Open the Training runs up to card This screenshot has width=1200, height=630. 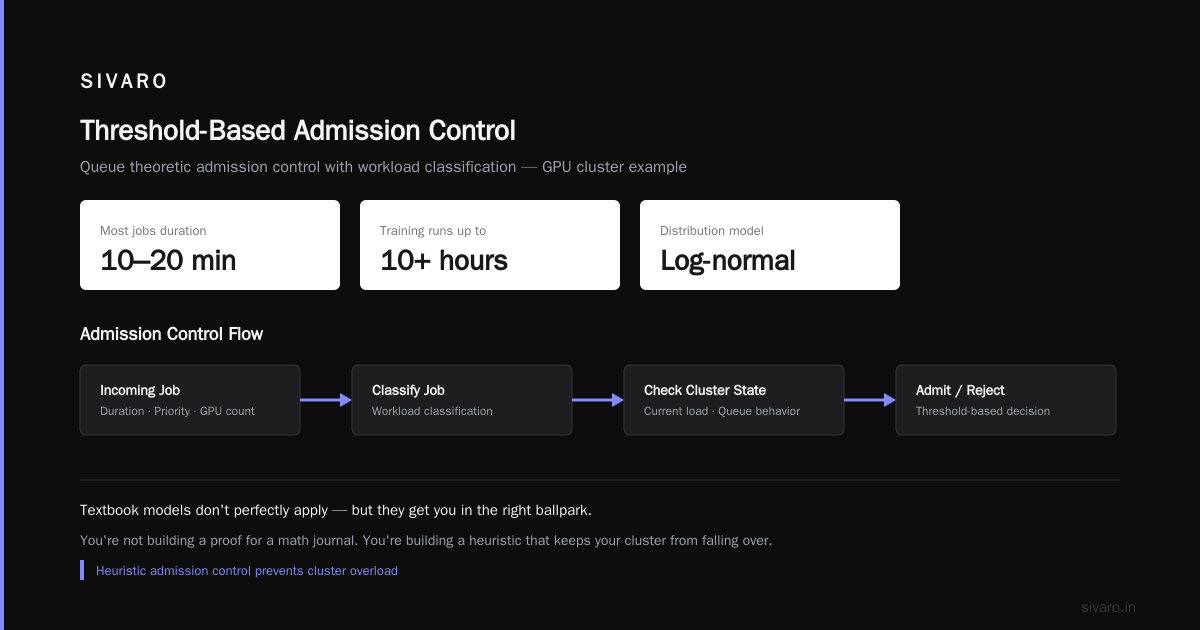(x=490, y=245)
